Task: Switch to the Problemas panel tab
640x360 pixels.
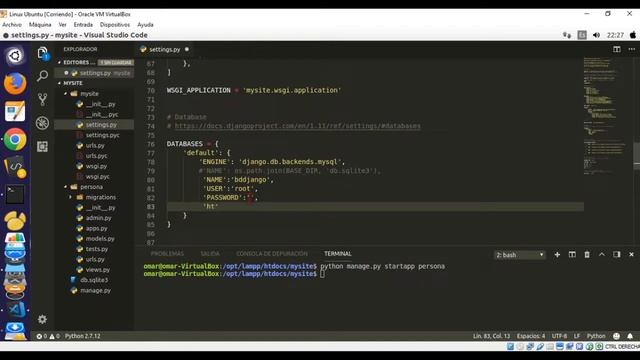Action: click(x=167, y=254)
